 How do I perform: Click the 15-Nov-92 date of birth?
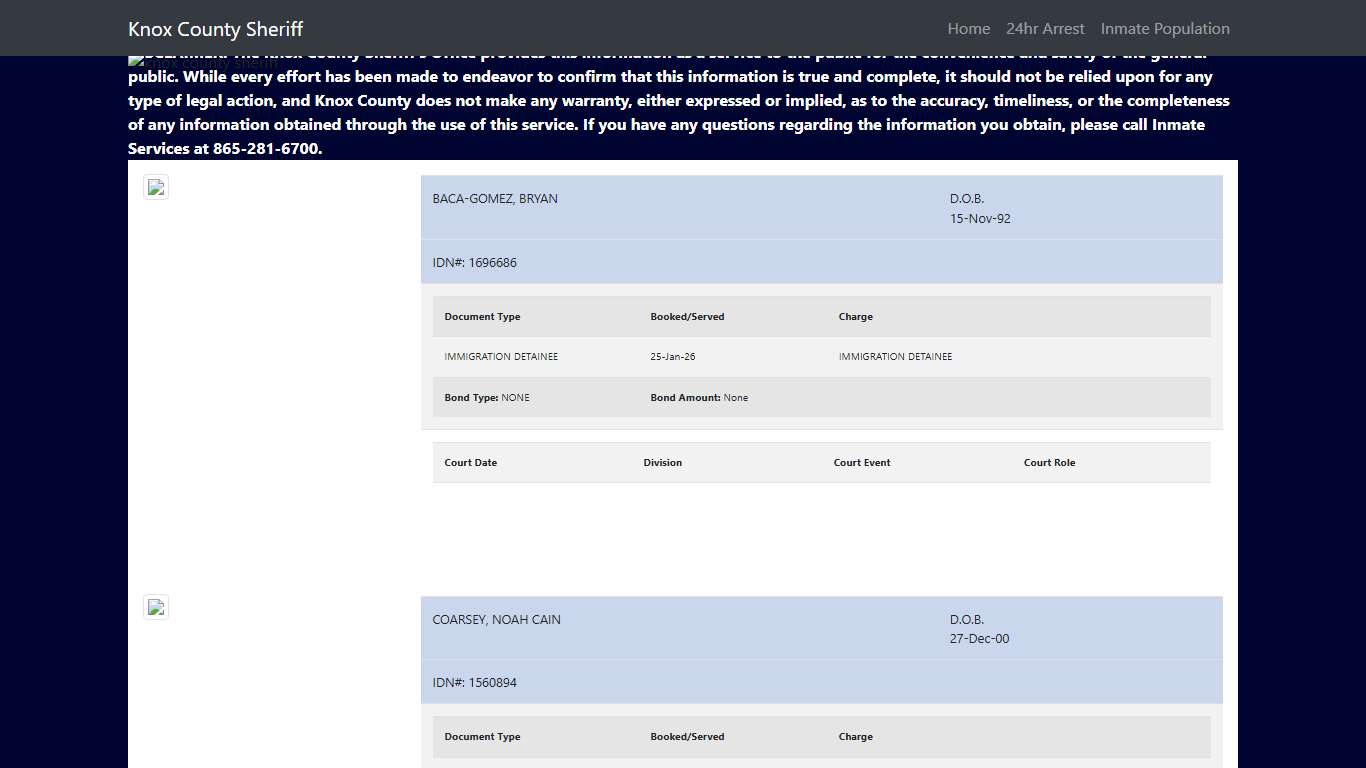point(980,218)
